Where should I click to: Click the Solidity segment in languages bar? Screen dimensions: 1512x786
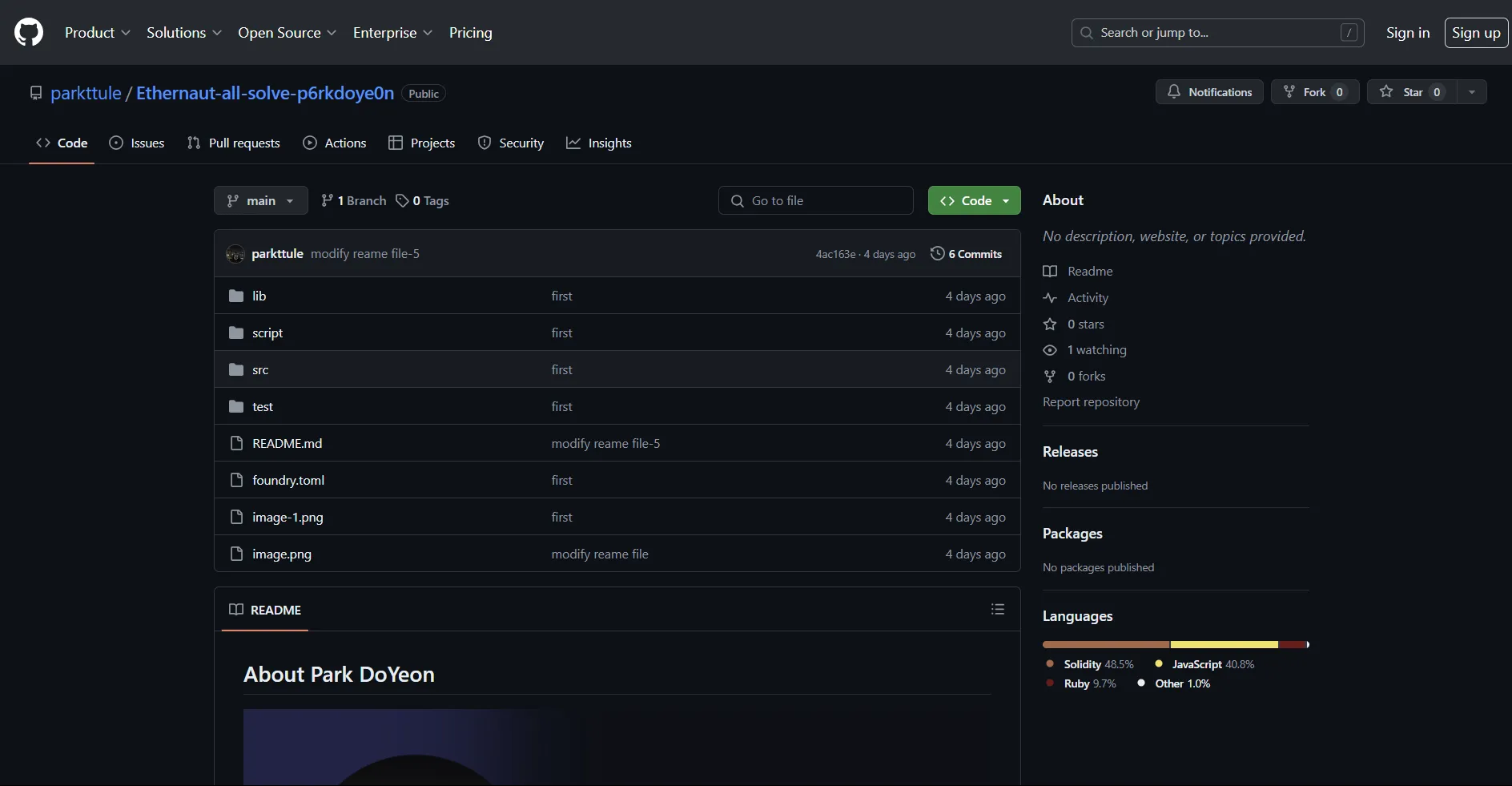(1105, 645)
